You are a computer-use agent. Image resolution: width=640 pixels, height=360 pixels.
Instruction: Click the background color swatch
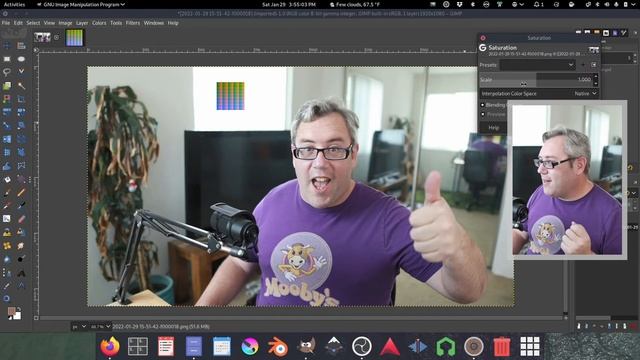point(18,316)
